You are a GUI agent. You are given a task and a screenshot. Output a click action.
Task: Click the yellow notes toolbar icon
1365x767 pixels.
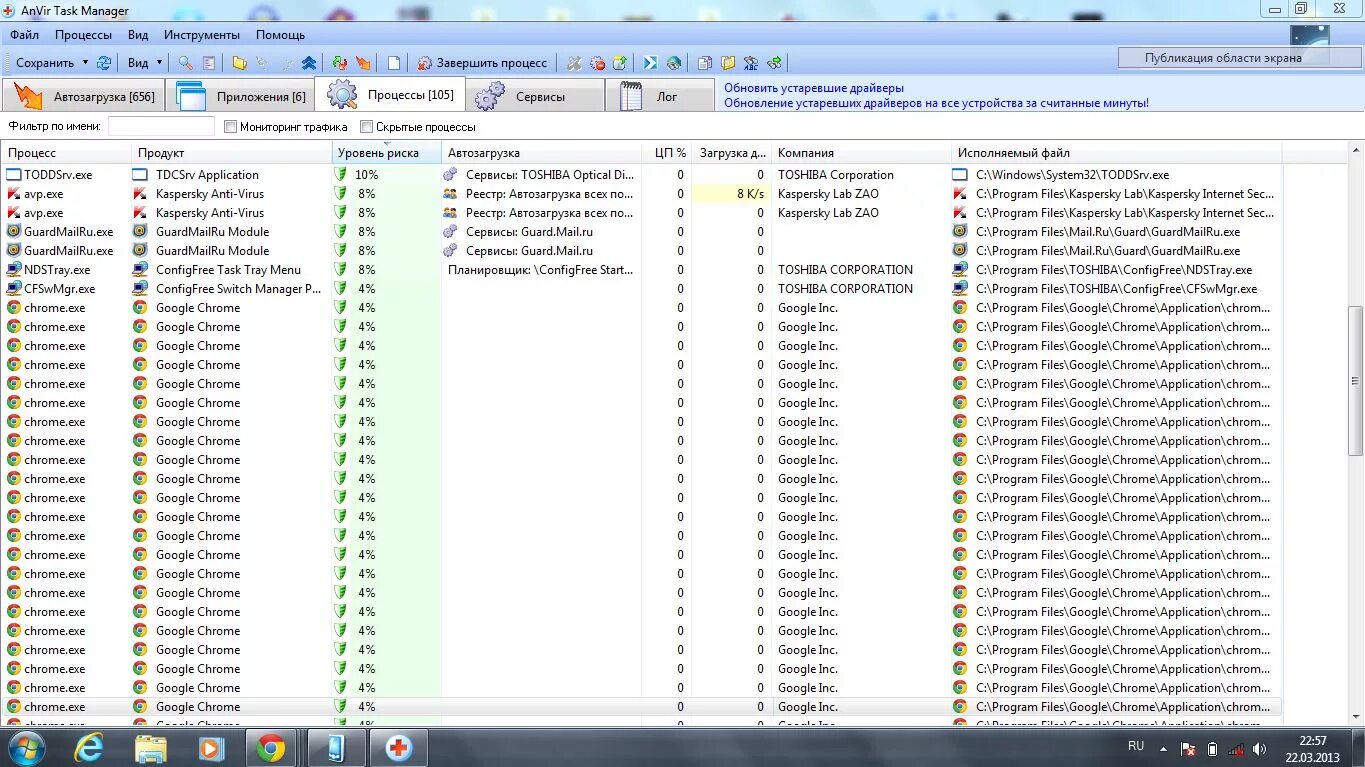pos(728,62)
